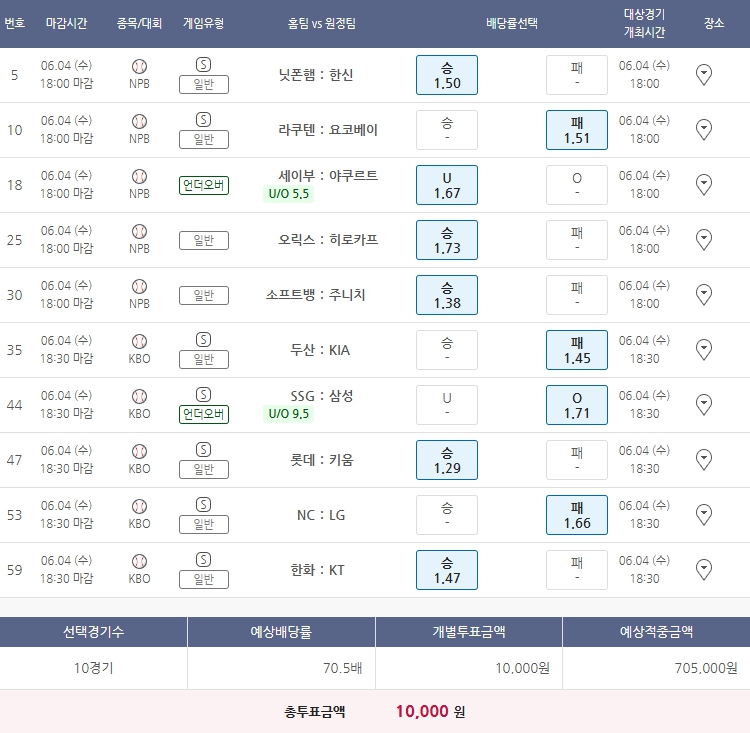Viewport: 750px width, 733px height.
Task: Select U option for SSG : 삼성
Action: (446, 405)
